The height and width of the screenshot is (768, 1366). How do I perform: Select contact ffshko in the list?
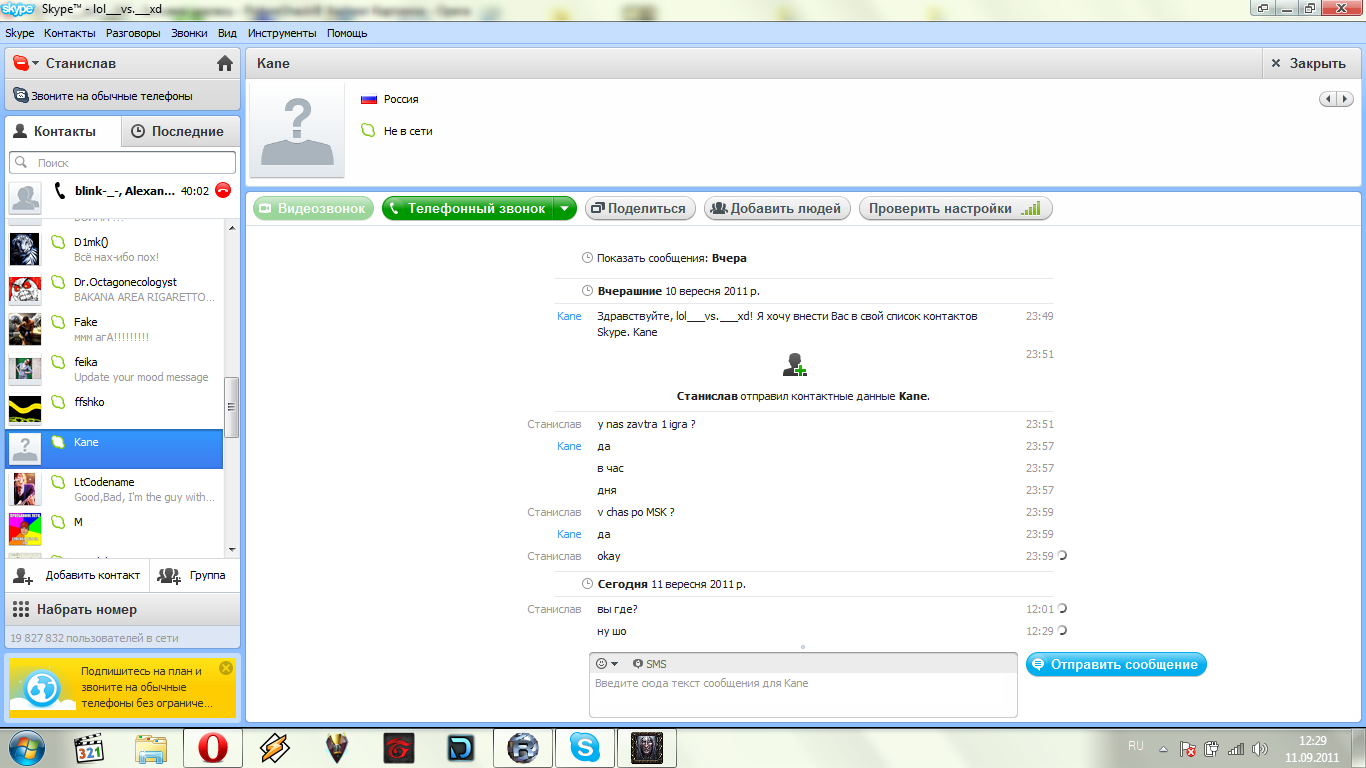coord(115,409)
